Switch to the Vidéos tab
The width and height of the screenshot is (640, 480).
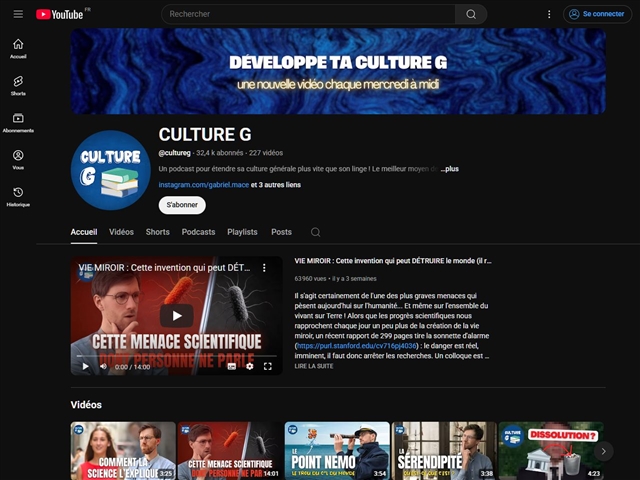point(121,232)
